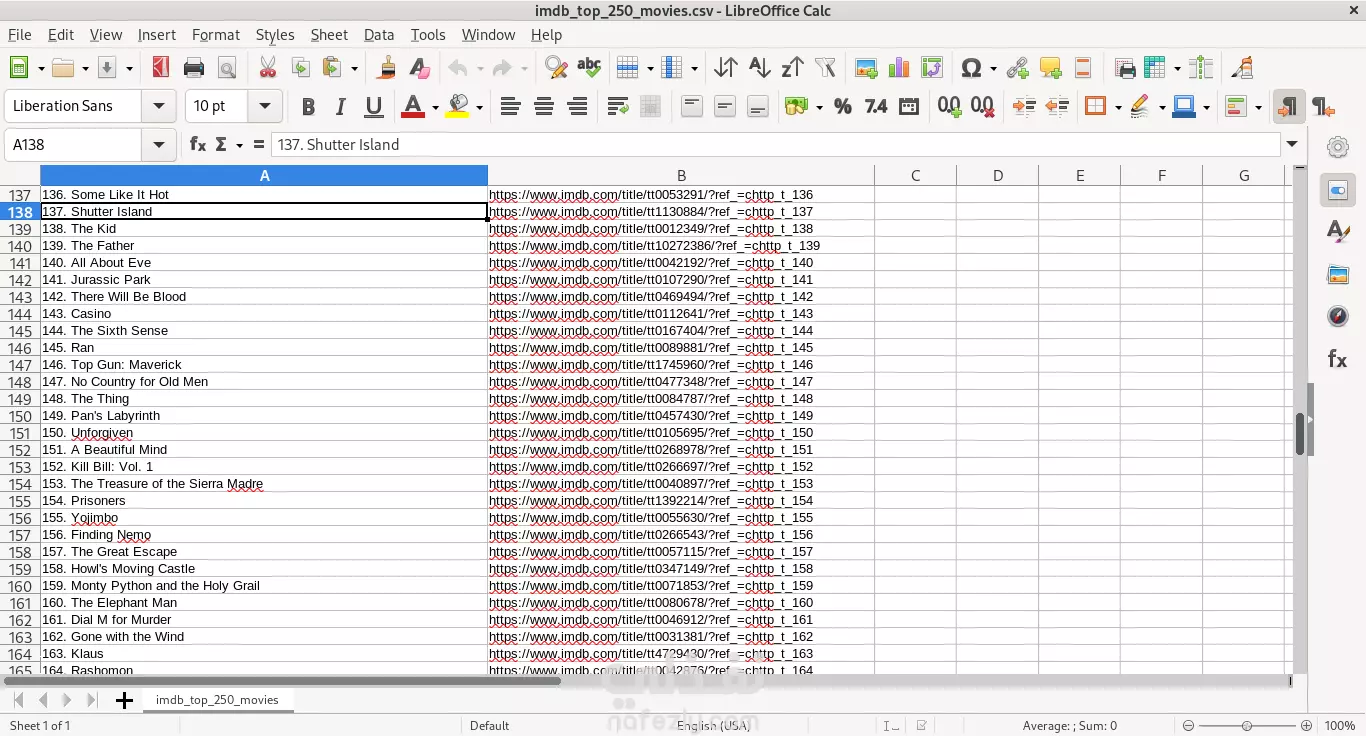Click the Copy icon
Image resolution: width=1366 pixels, height=736 pixels.
(x=300, y=68)
